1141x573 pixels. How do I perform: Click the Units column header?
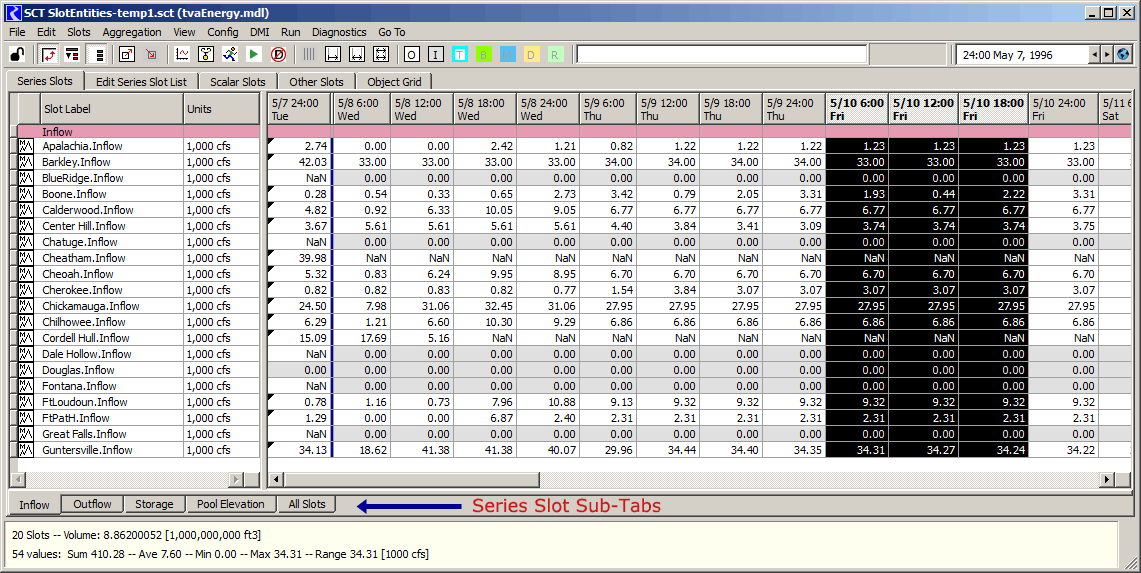[x=221, y=108]
